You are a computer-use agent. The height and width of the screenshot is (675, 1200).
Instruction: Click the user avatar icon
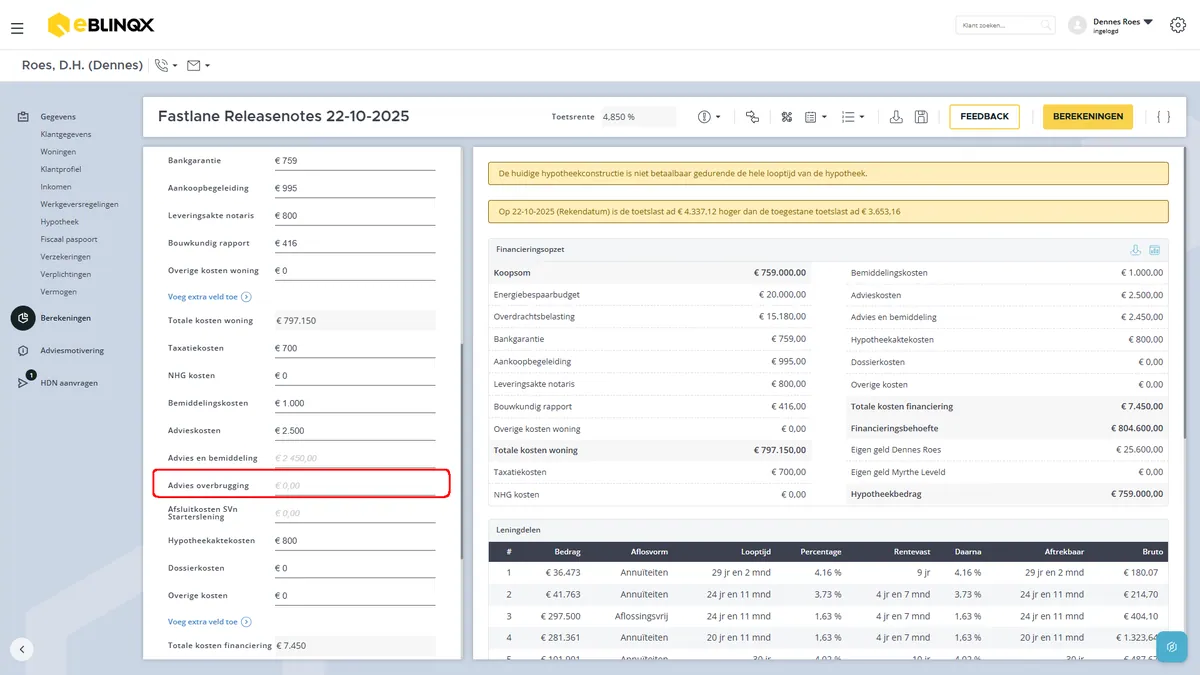click(1077, 25)
